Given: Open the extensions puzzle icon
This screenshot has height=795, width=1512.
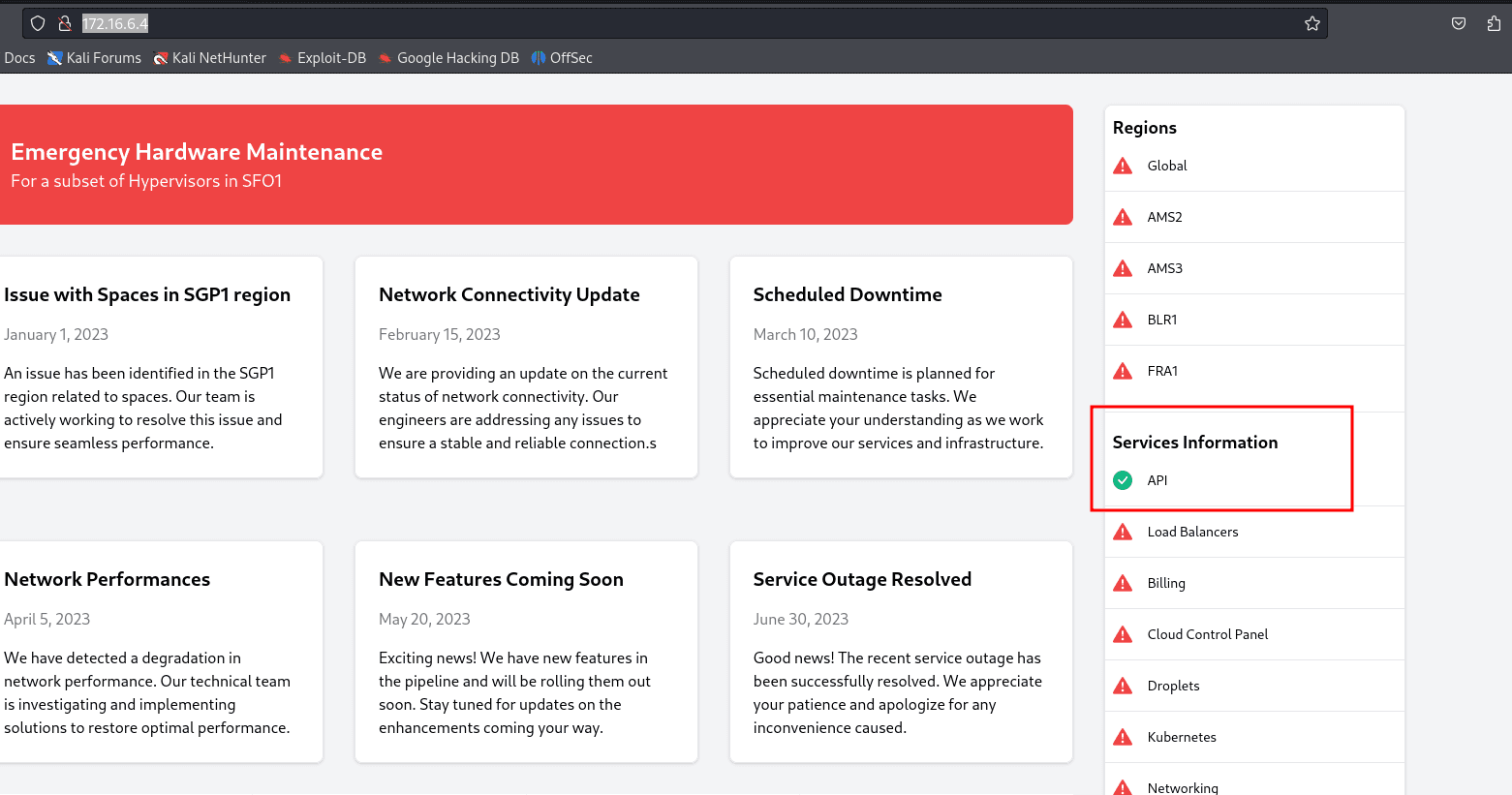Looking at the screenshot, I should point(1494,23).
